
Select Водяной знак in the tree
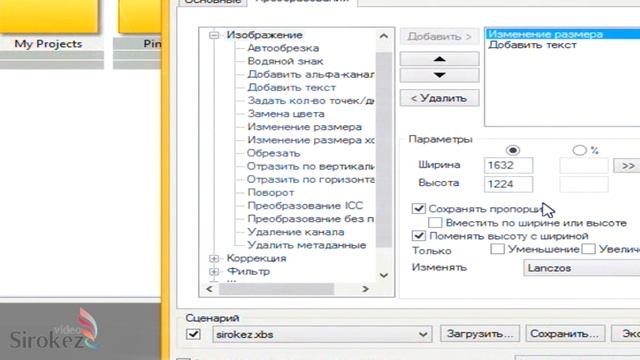[x=285, y=61]
